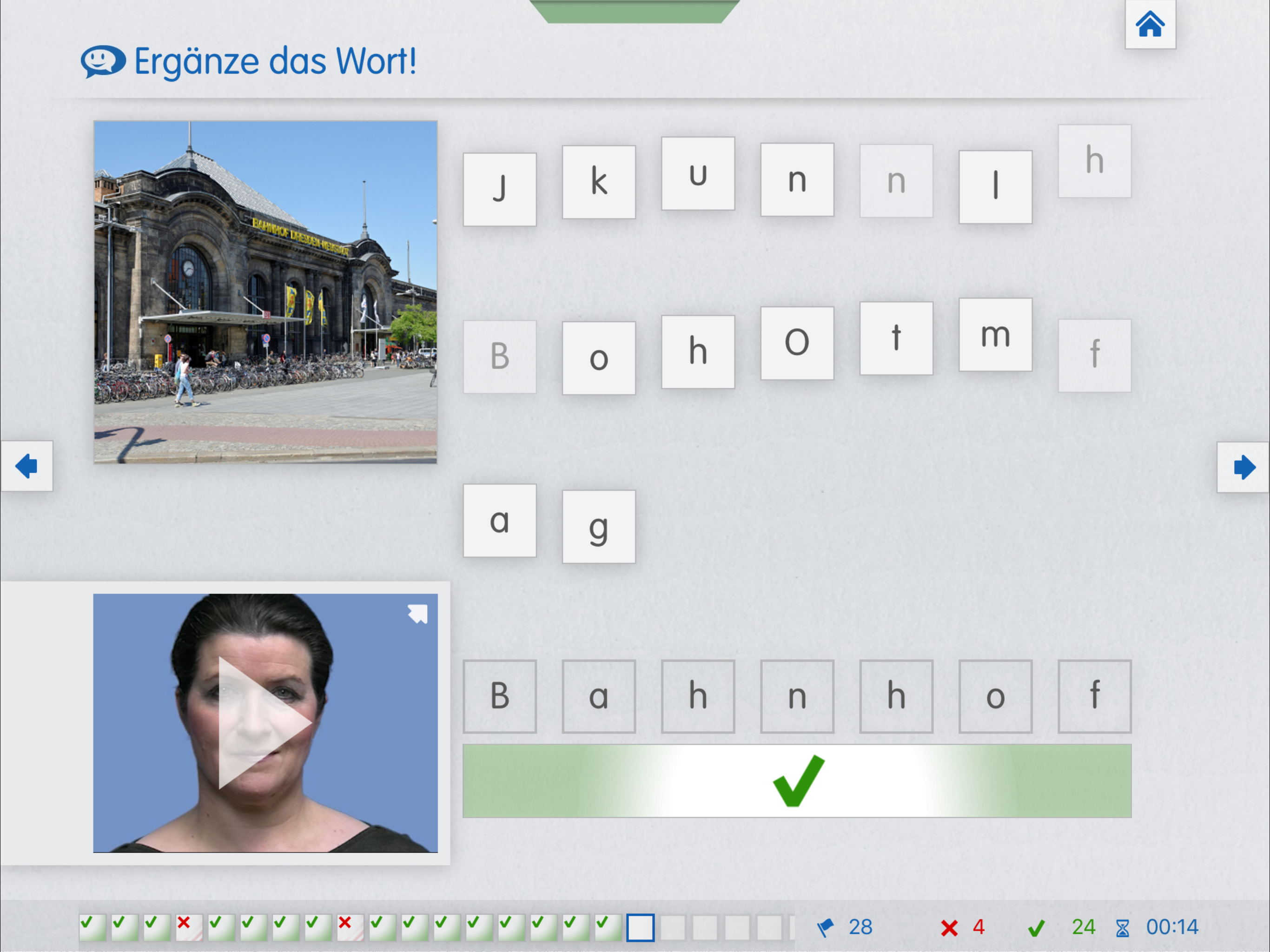Click the red X error counter icon

(x=949, y=927)
